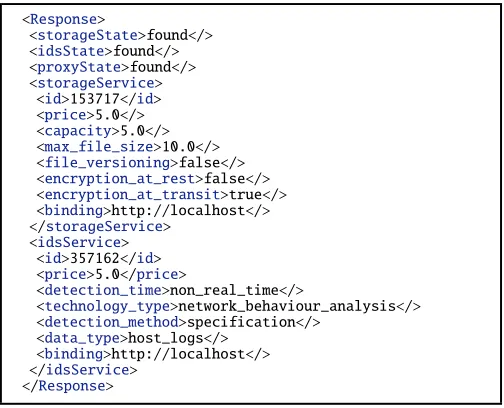Select the id value 153717
Viewport: 504px width, 408px height.
[x=95, y=99]
